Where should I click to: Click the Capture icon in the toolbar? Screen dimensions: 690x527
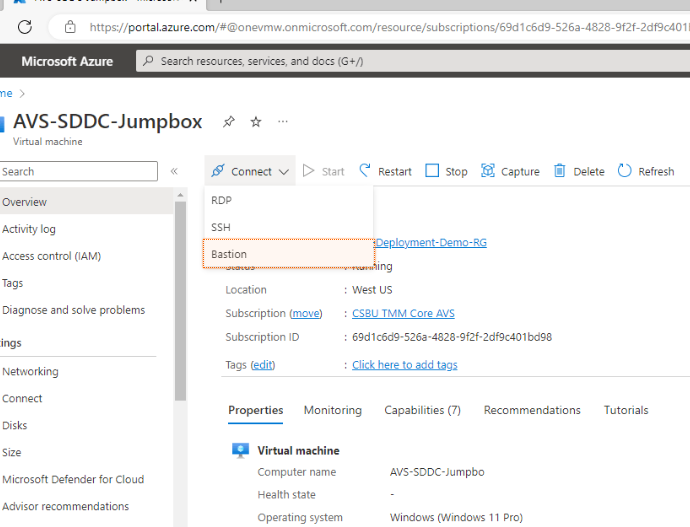pos(488,170)
